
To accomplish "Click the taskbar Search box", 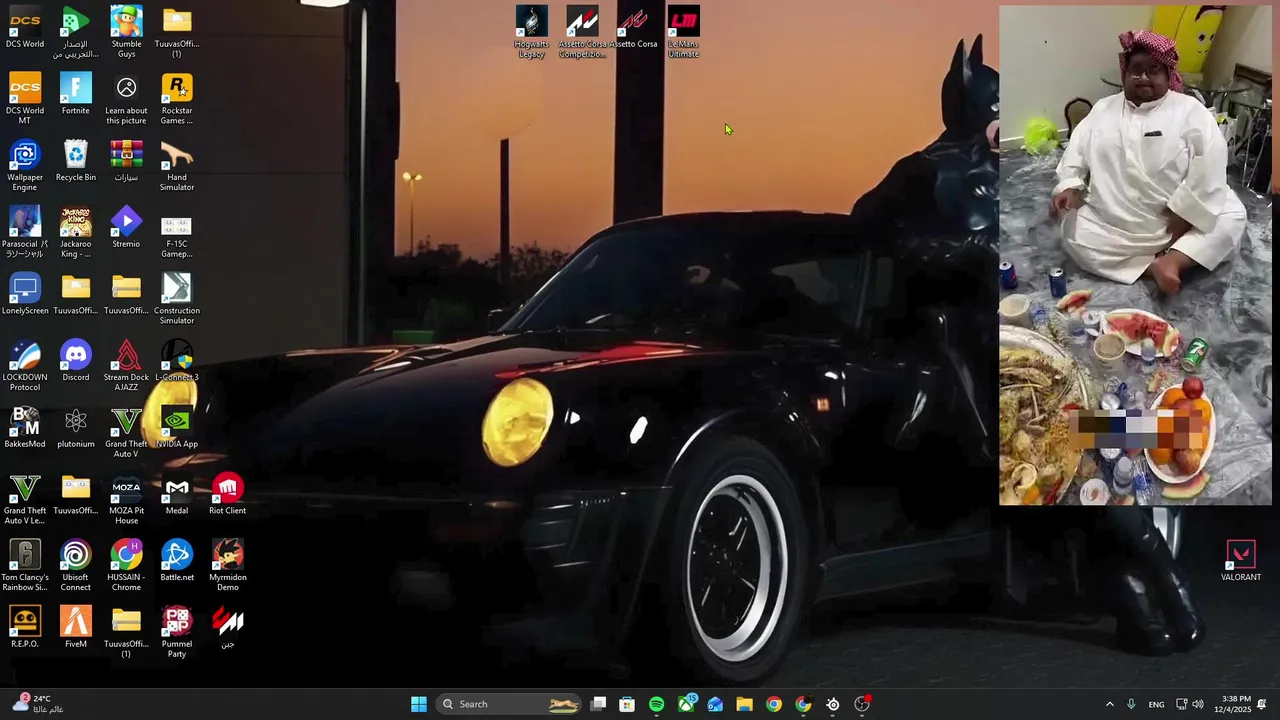I will point(508,704).
